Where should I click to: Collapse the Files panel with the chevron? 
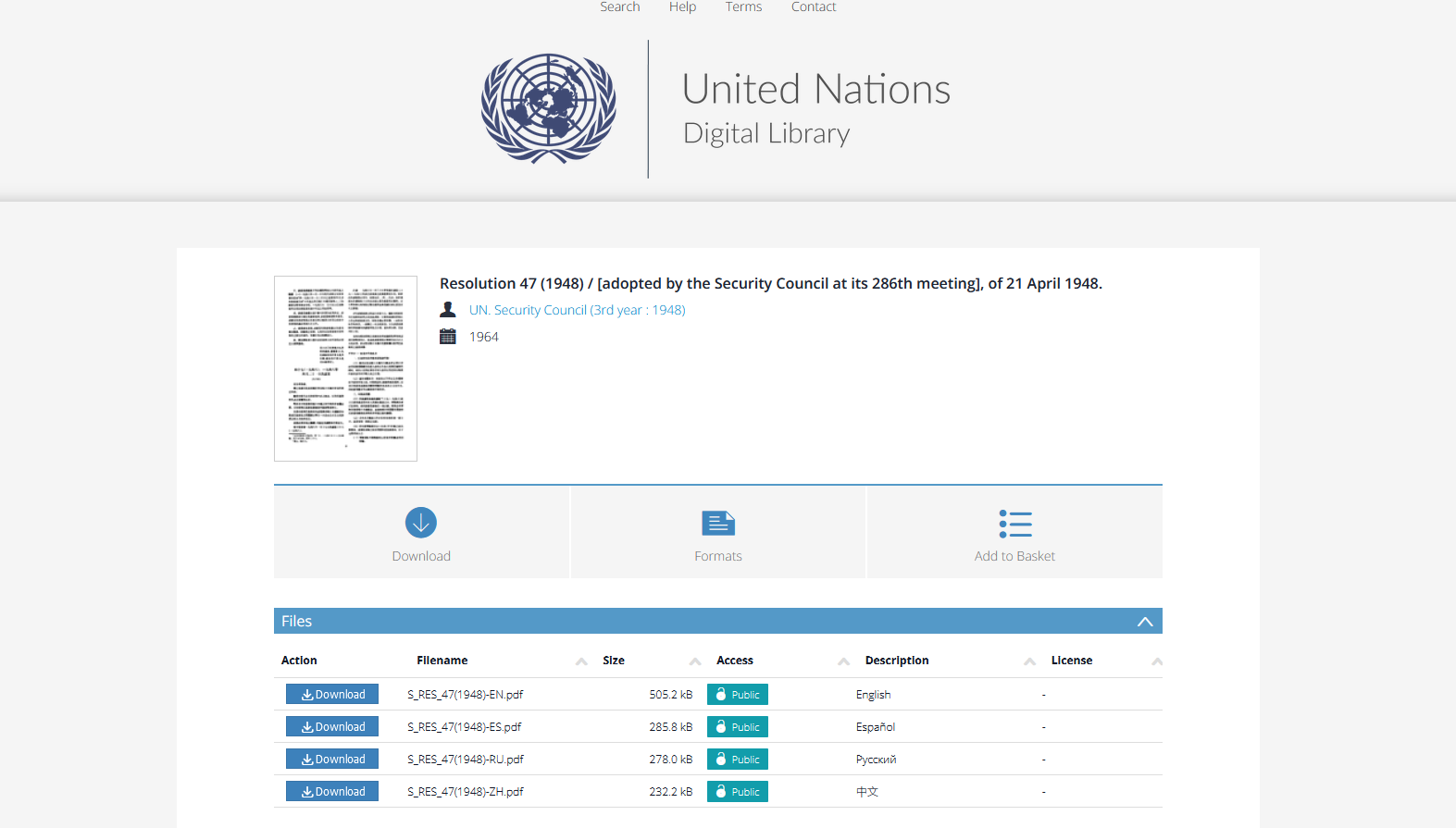point(1145,622)
